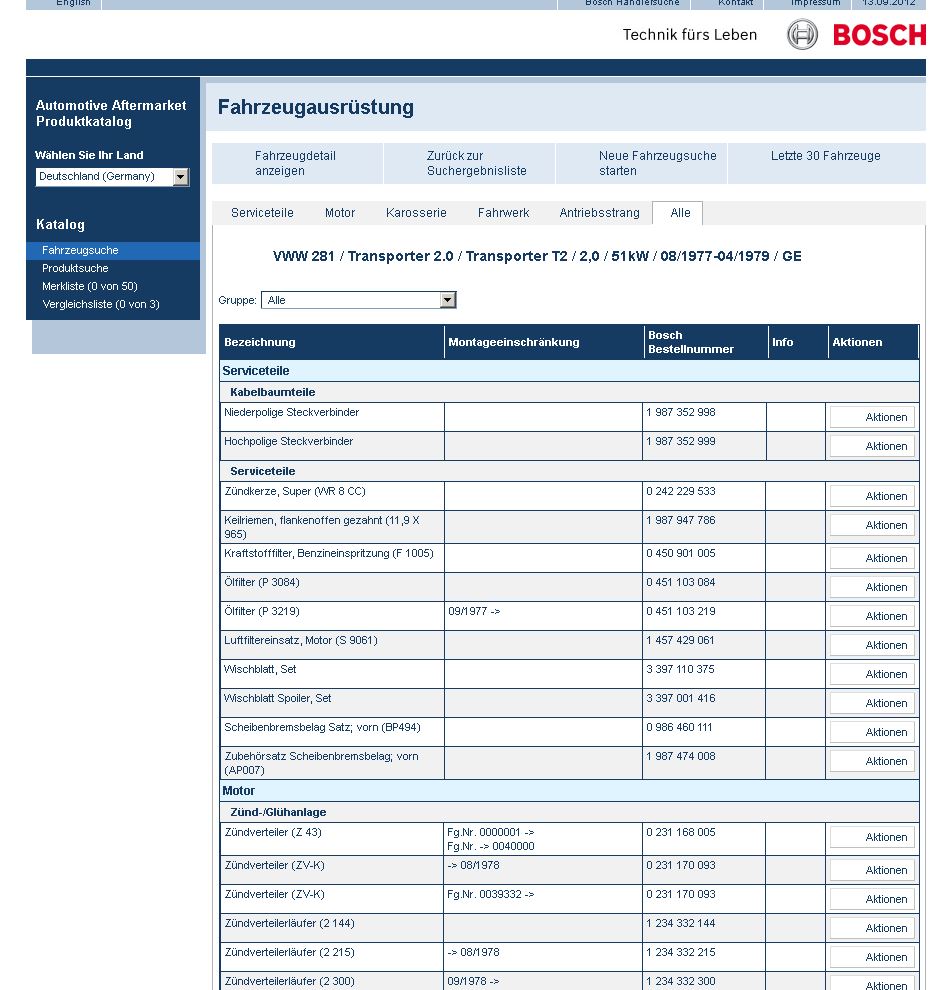Open Vergleichsliste (0 von 3) link
The width and height of the screenshot is (944, 990).
coord(100,304)
